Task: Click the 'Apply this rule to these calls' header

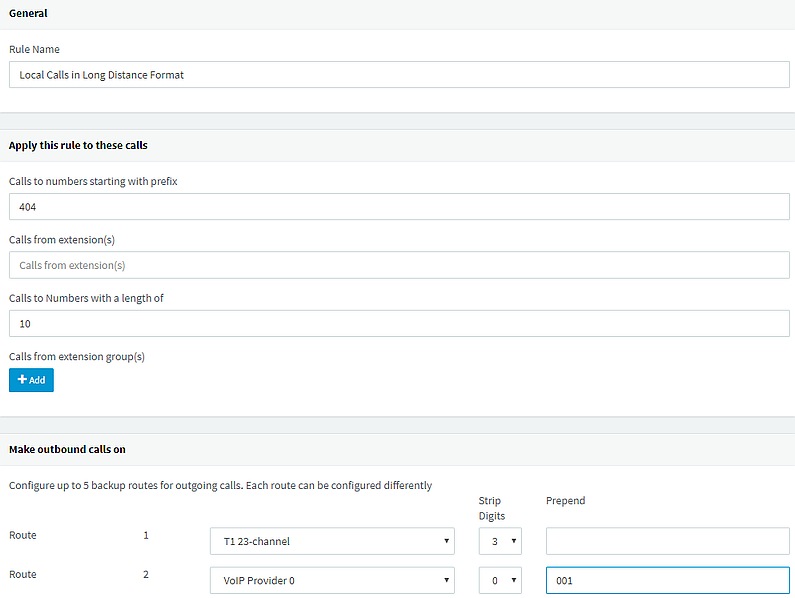Action: coord(78,145)
